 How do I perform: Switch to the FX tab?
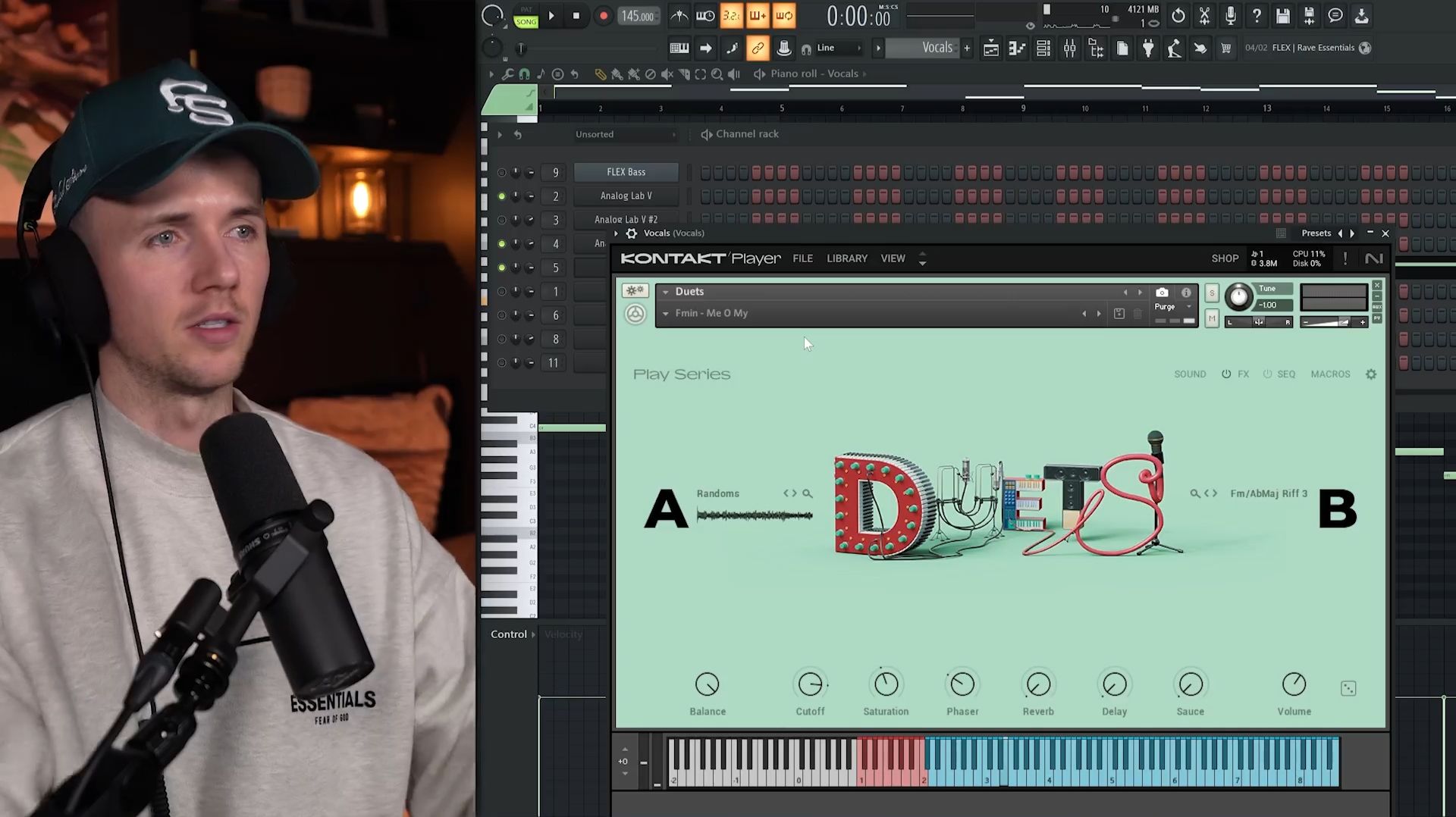click(x=1243, y=374)
